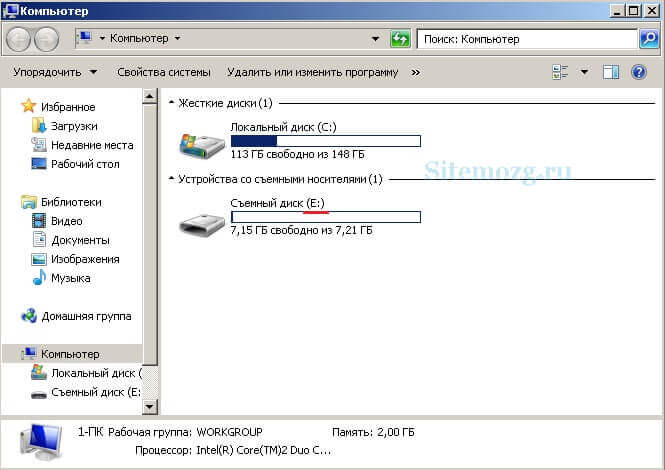Click in the Поиск: Компьютер search field
This screenshot has width=665, height=470.
click(525, 39)
